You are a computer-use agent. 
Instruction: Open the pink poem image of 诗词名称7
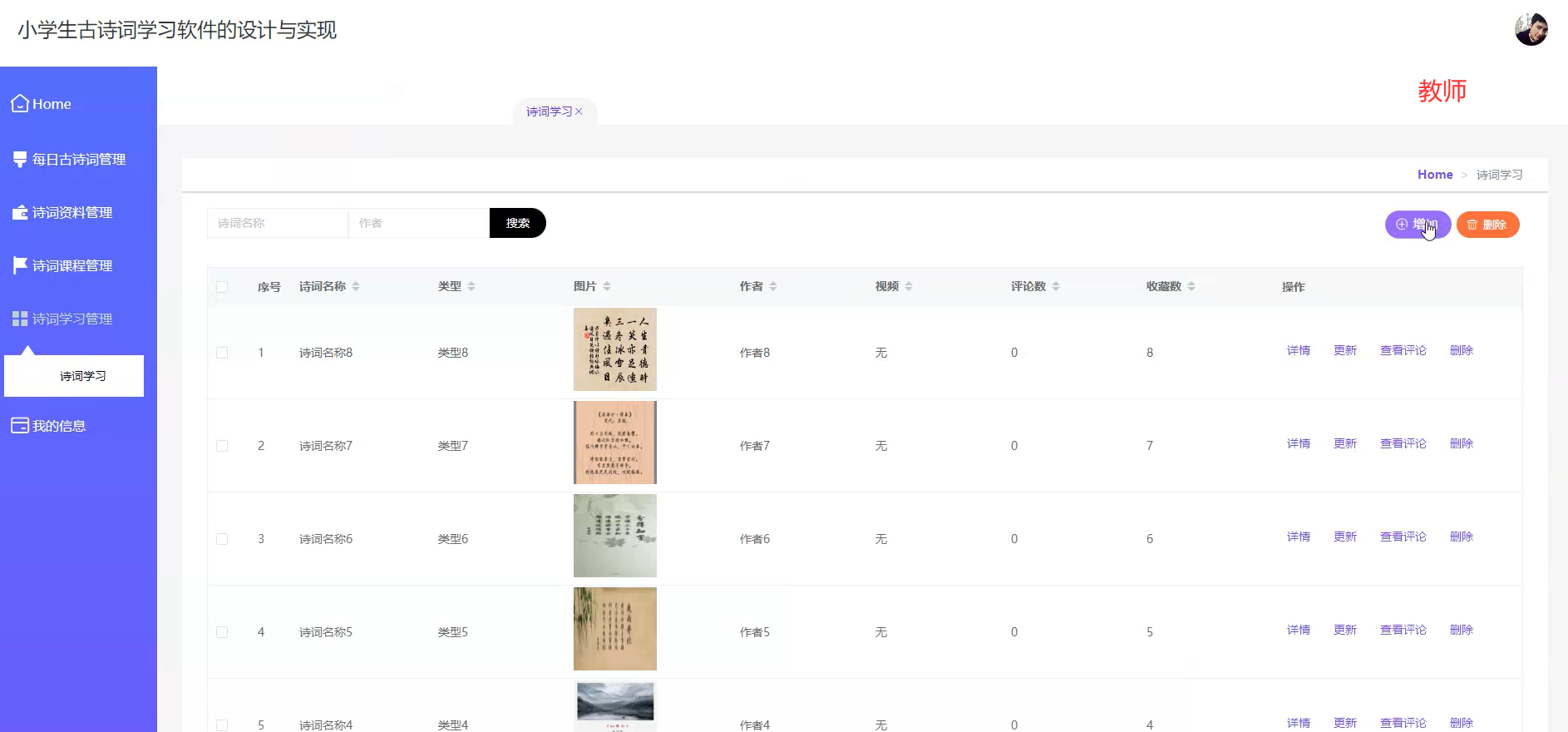click(x=615, y=443)
